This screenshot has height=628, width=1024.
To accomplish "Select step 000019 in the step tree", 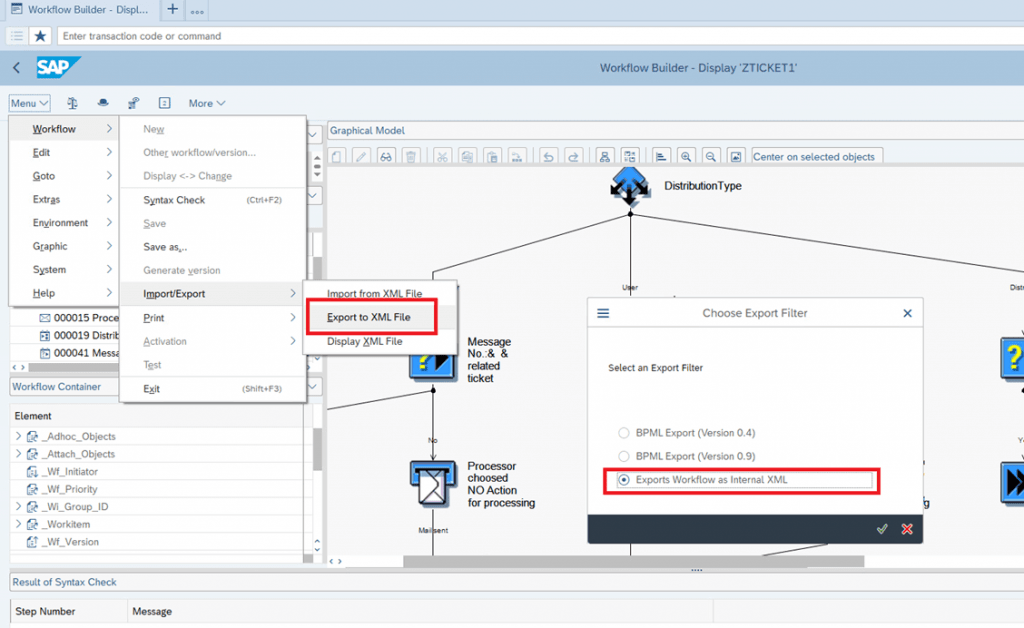I will 79,336.
